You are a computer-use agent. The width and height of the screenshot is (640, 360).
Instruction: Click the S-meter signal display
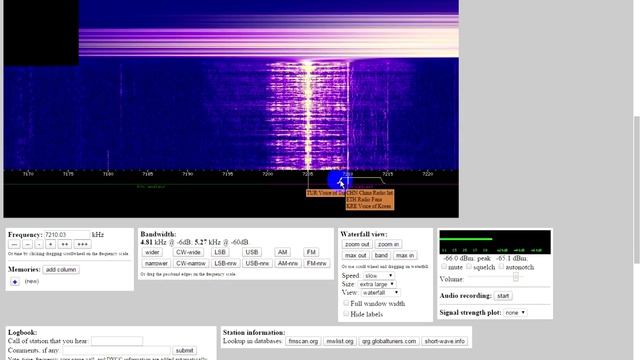click(495, 242)
